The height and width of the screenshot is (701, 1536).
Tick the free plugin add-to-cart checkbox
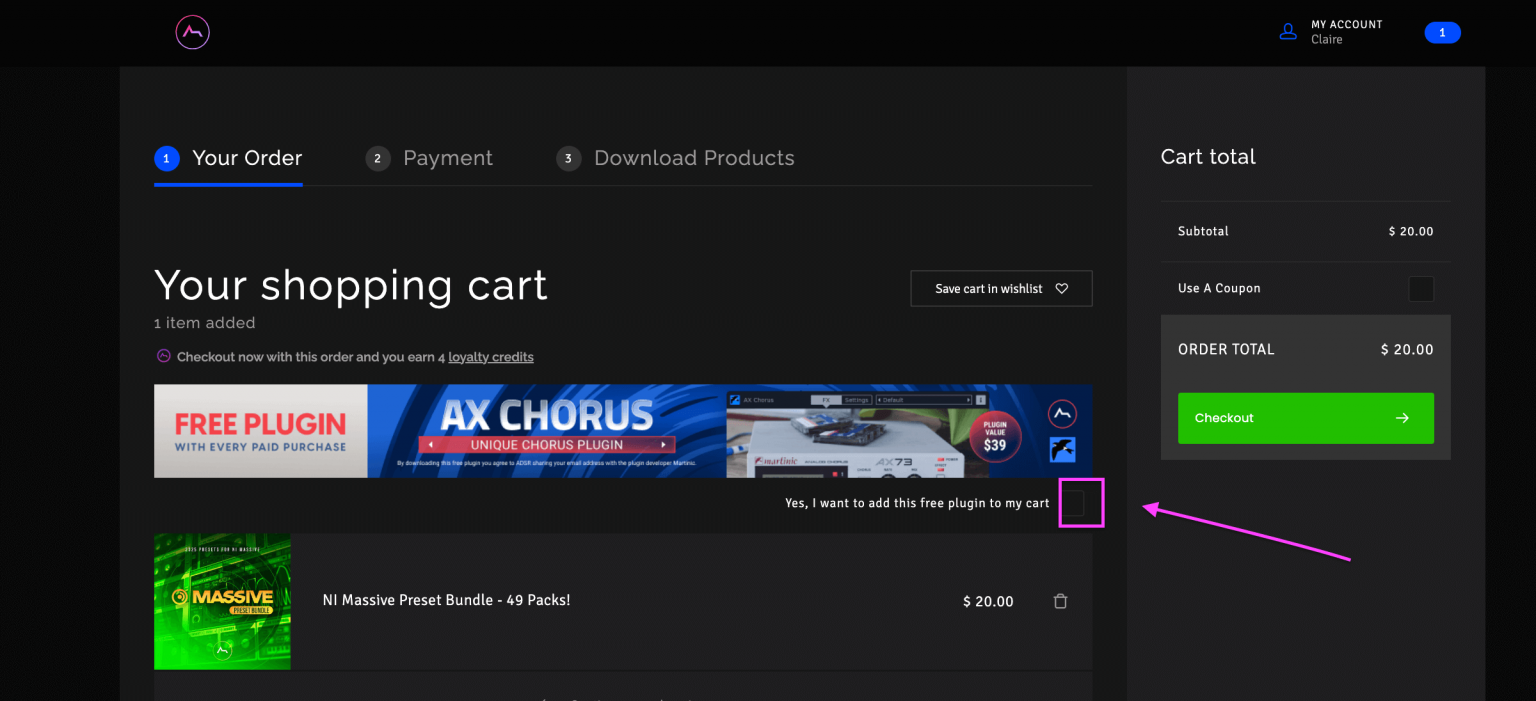pos(1072,503)
